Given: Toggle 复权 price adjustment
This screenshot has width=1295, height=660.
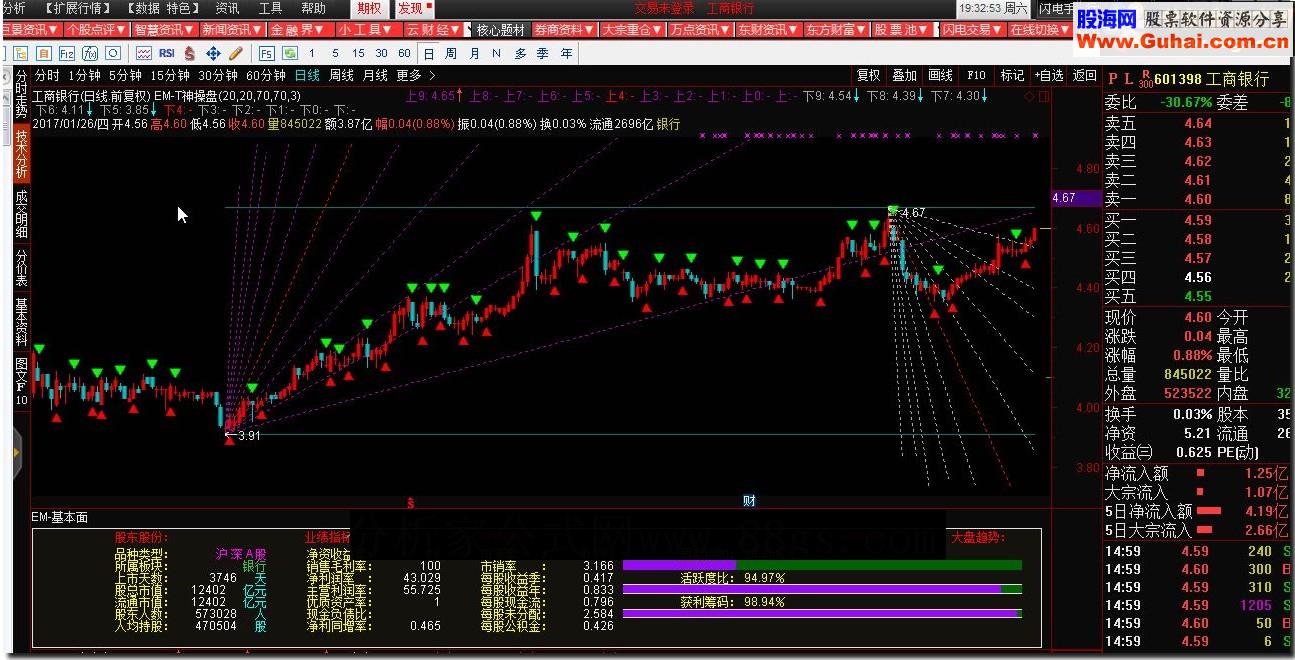Looking at the screenshot, I should point(868,76).
